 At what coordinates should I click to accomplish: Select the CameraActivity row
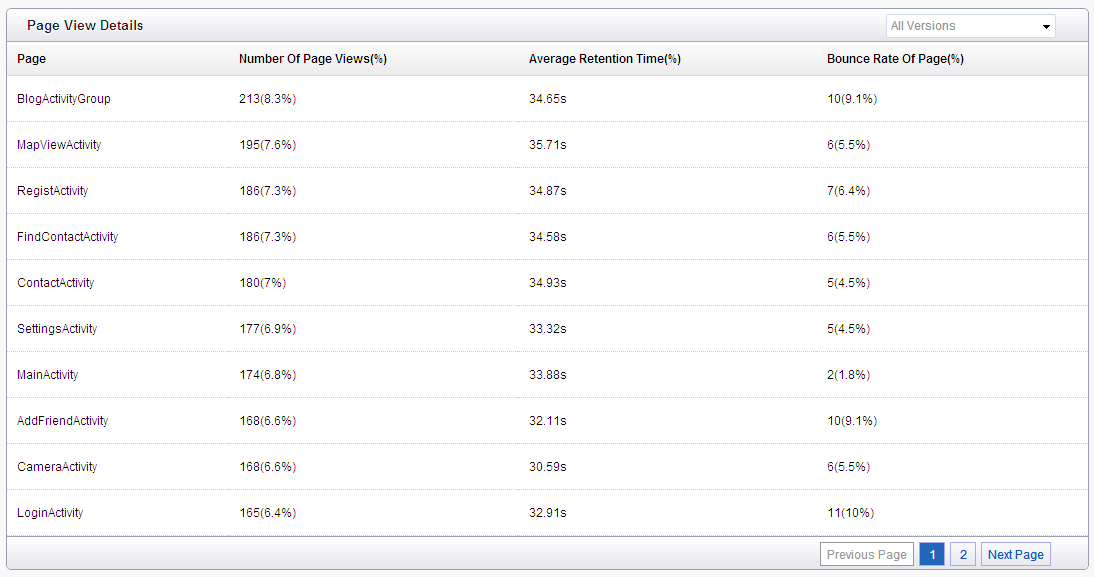(547, 467)
